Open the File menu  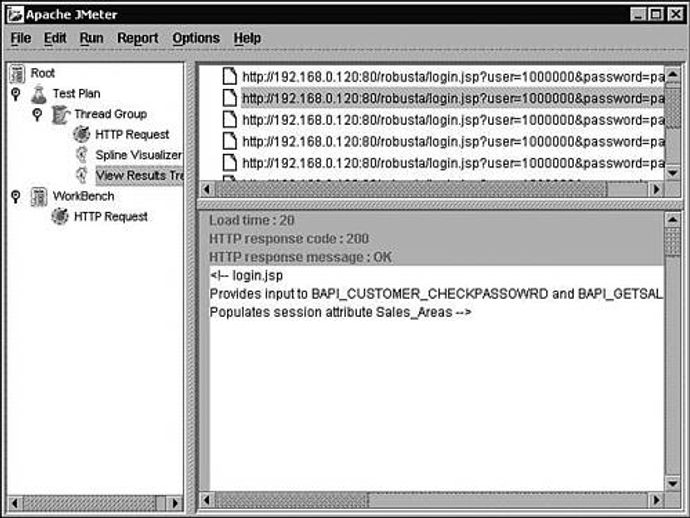(x=21, y=38)
